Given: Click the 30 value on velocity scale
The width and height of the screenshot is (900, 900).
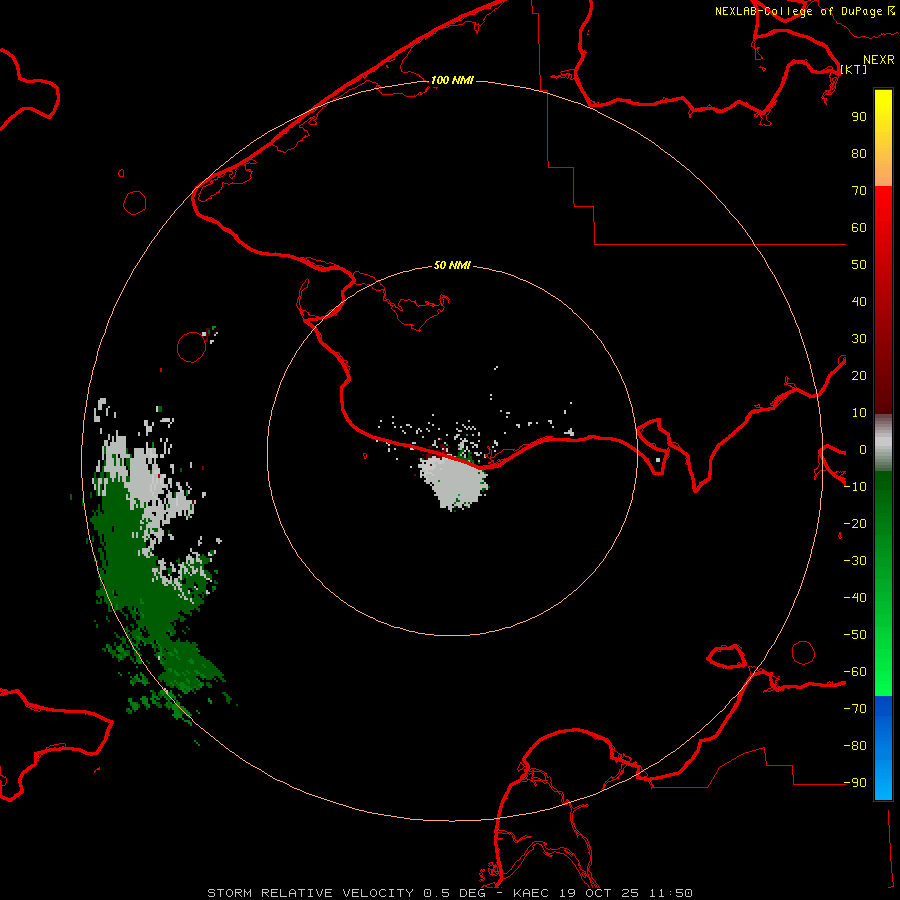Looking at the screenshot, I should pos(859,339).
